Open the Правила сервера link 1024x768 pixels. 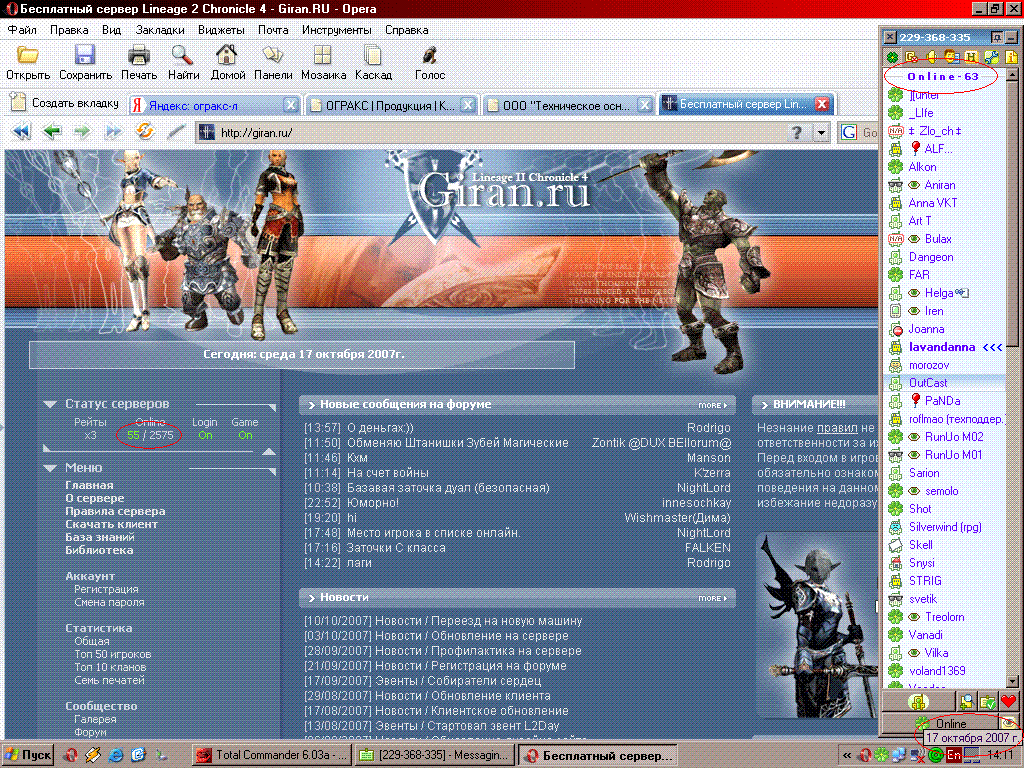pos(115,511)
